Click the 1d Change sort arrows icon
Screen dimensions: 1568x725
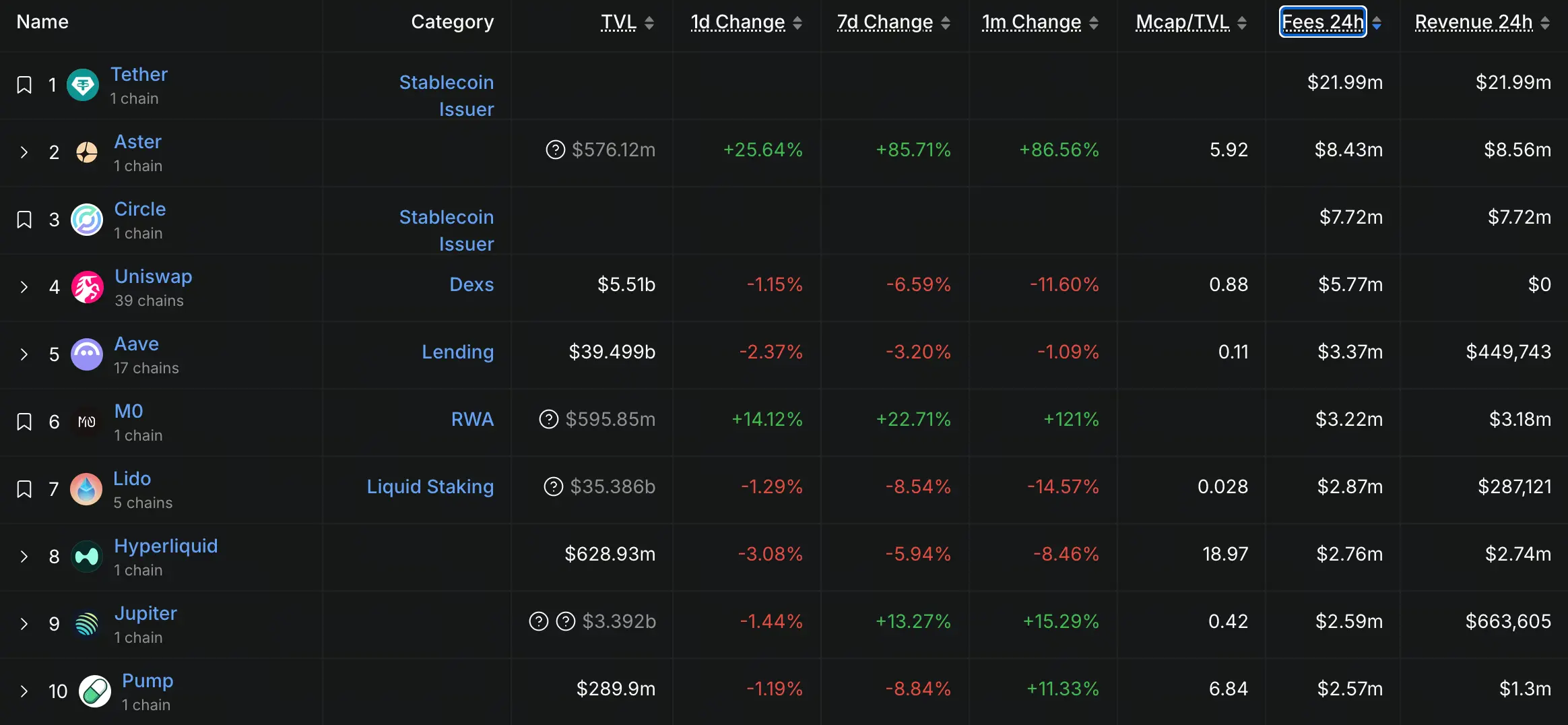tap(797, 23)
